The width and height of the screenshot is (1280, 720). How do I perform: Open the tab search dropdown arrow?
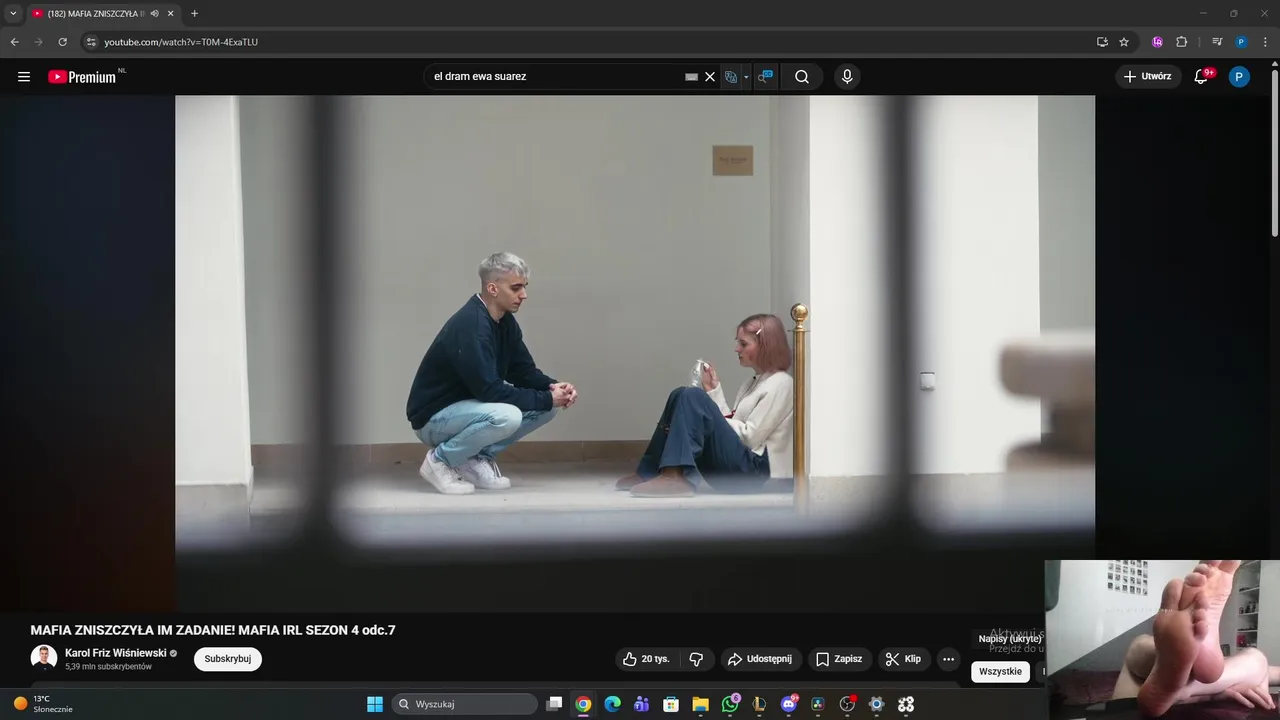tap(13, 14)
